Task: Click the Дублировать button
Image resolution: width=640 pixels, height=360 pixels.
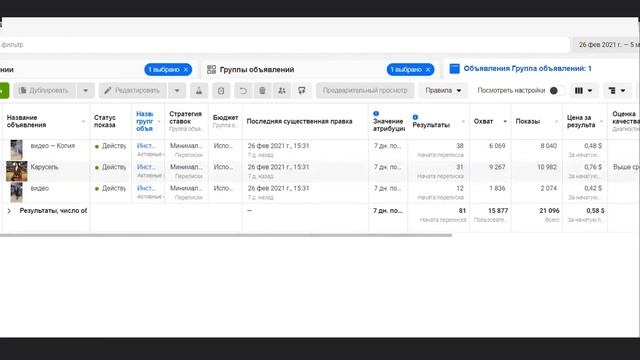Action: tap(44, 91)
